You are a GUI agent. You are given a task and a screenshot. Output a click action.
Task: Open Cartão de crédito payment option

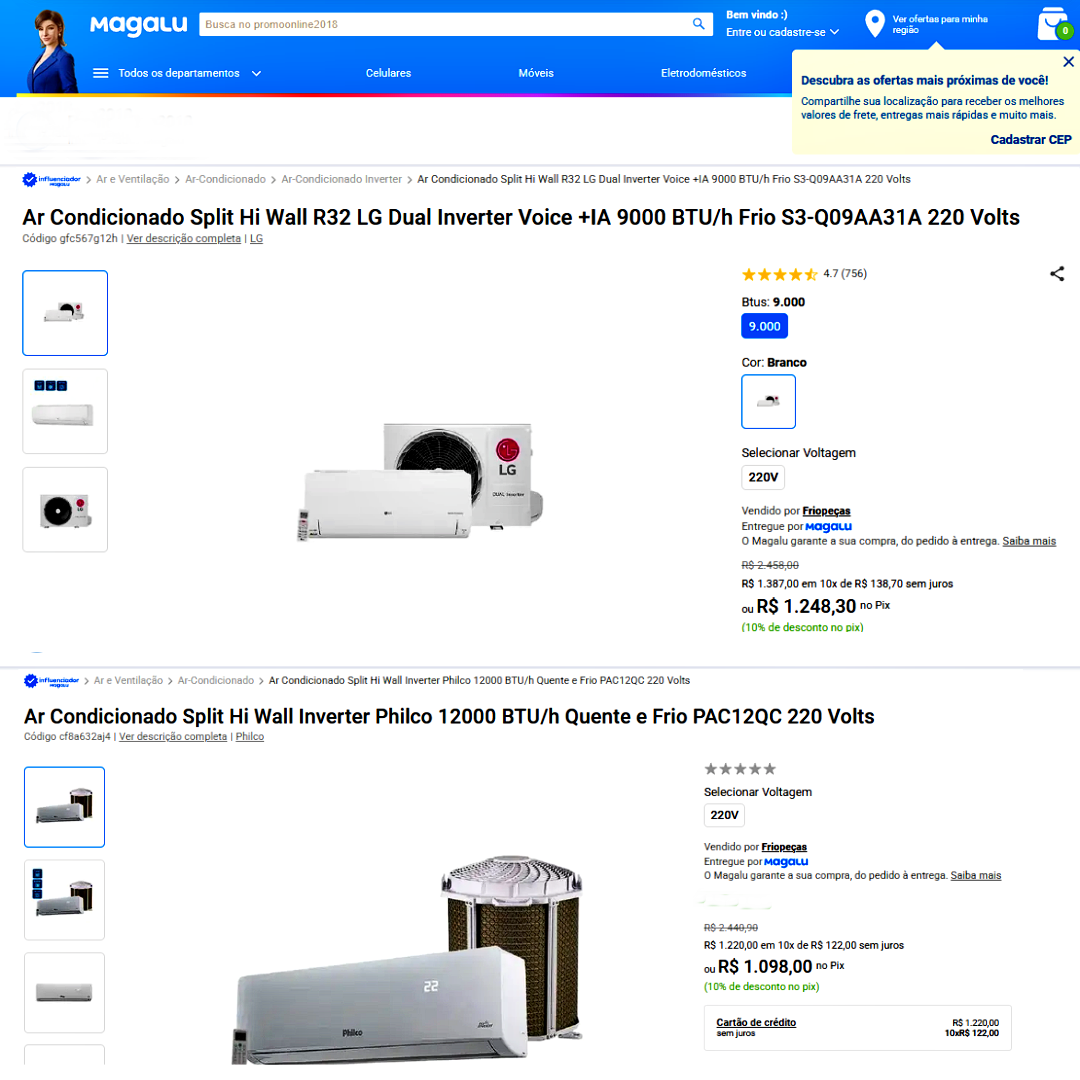(756, 1022)
